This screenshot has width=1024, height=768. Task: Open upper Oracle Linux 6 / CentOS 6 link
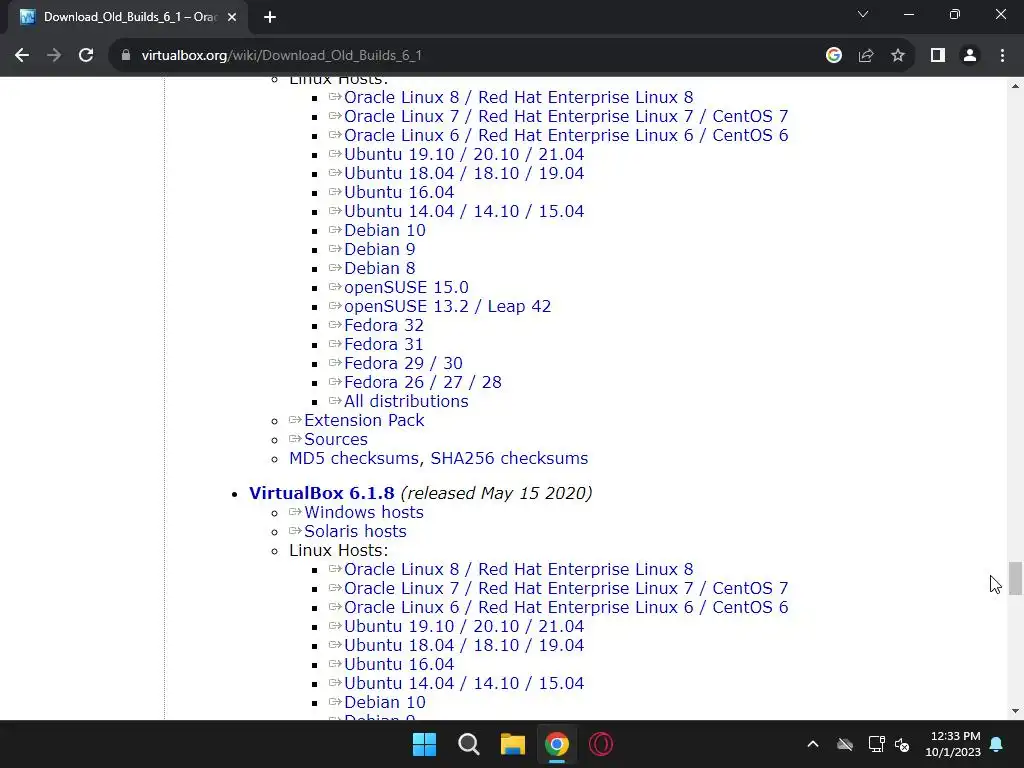coord(566,135)
